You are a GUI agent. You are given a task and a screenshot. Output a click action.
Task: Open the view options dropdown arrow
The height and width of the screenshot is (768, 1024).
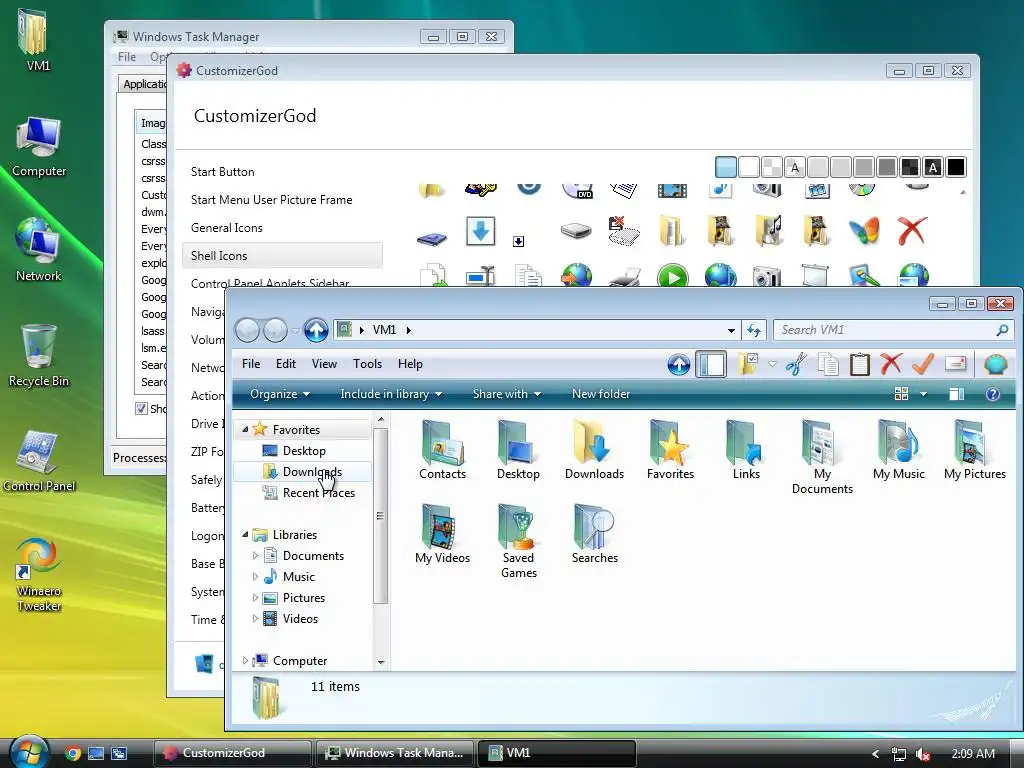[923, 394]
